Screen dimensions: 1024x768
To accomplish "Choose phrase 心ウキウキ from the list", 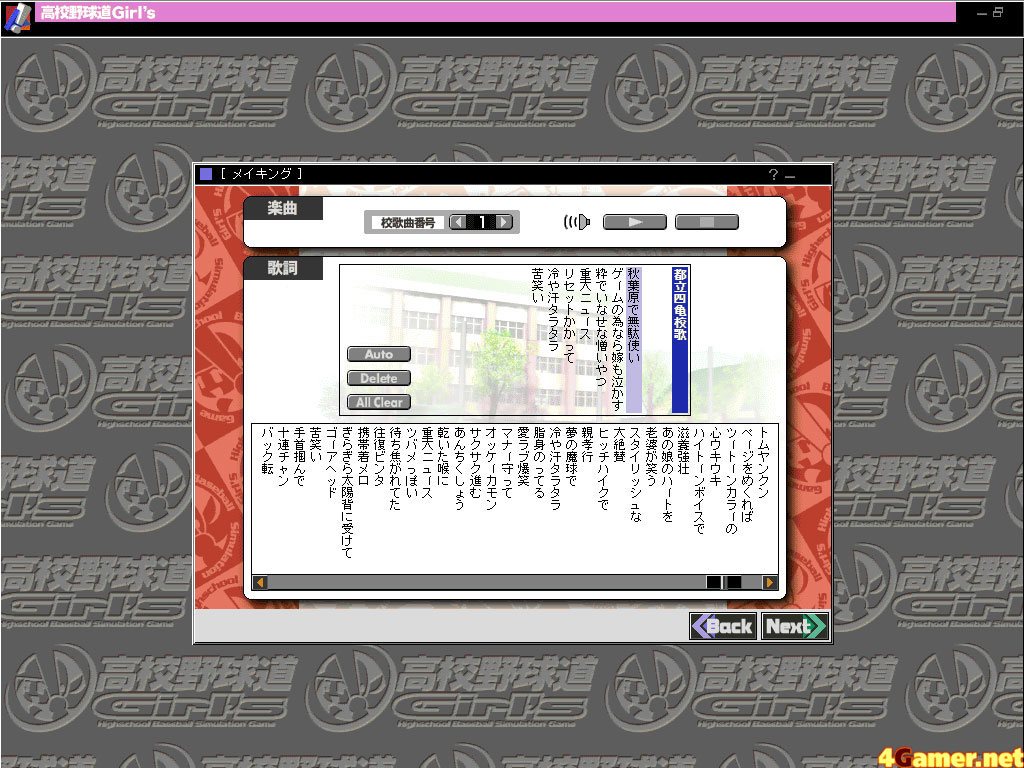I will [x=716, y=456].
